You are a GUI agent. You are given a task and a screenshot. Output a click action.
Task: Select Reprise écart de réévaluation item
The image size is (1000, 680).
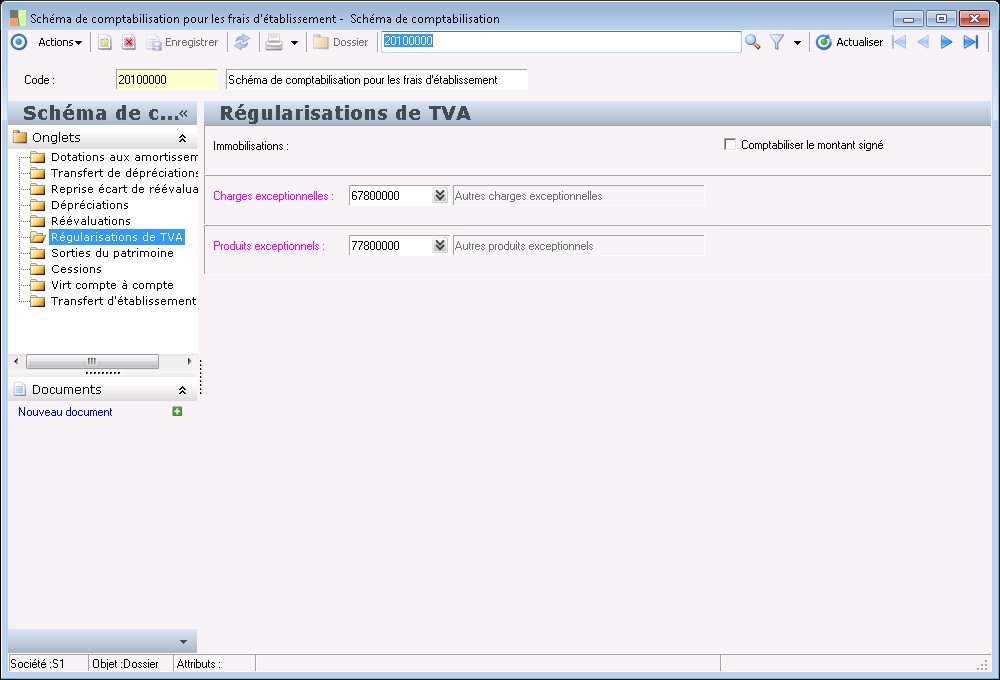click(x=124, y=189)
